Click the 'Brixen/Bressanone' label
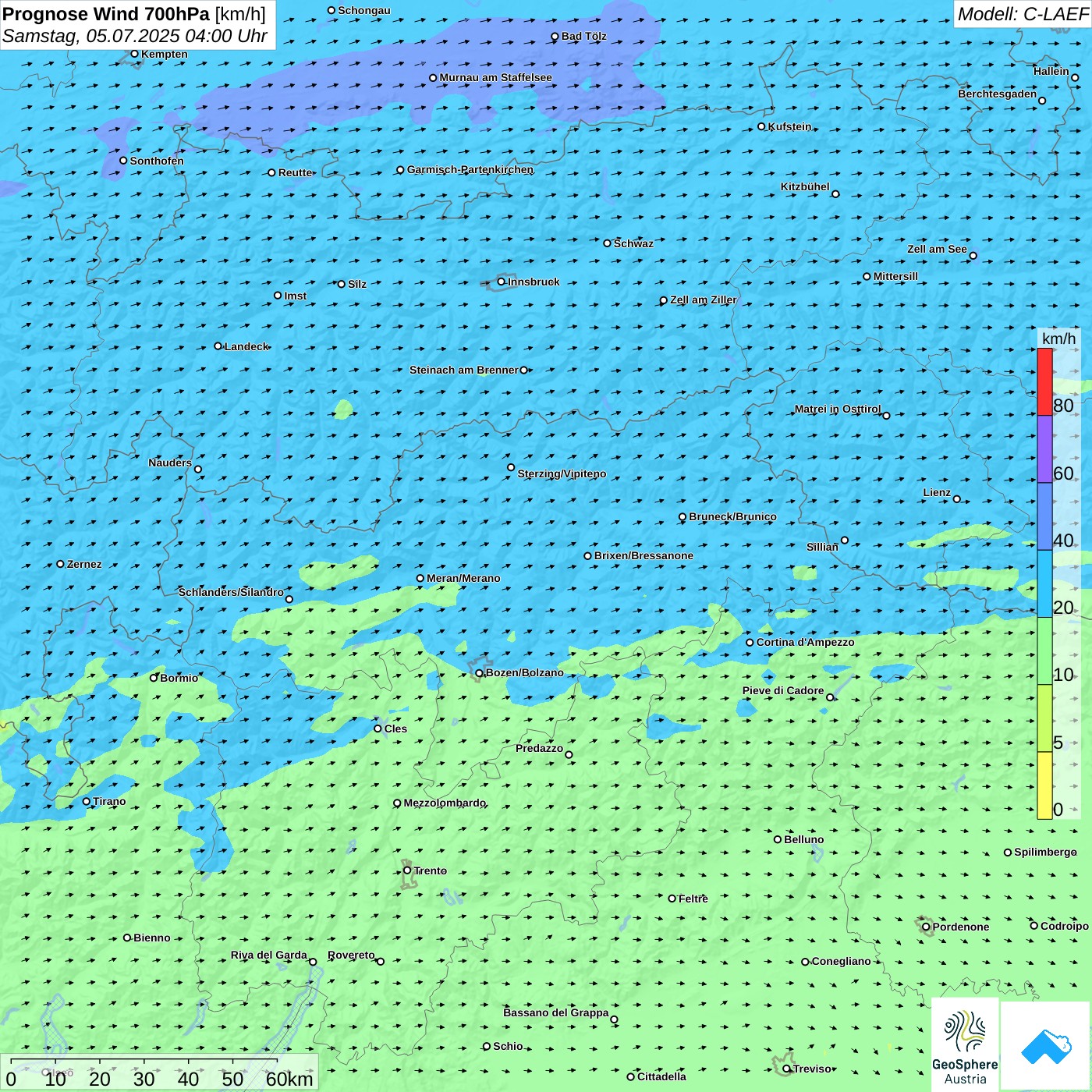This screenshot has width=1092, height=1092. click(x=643, y=555)
